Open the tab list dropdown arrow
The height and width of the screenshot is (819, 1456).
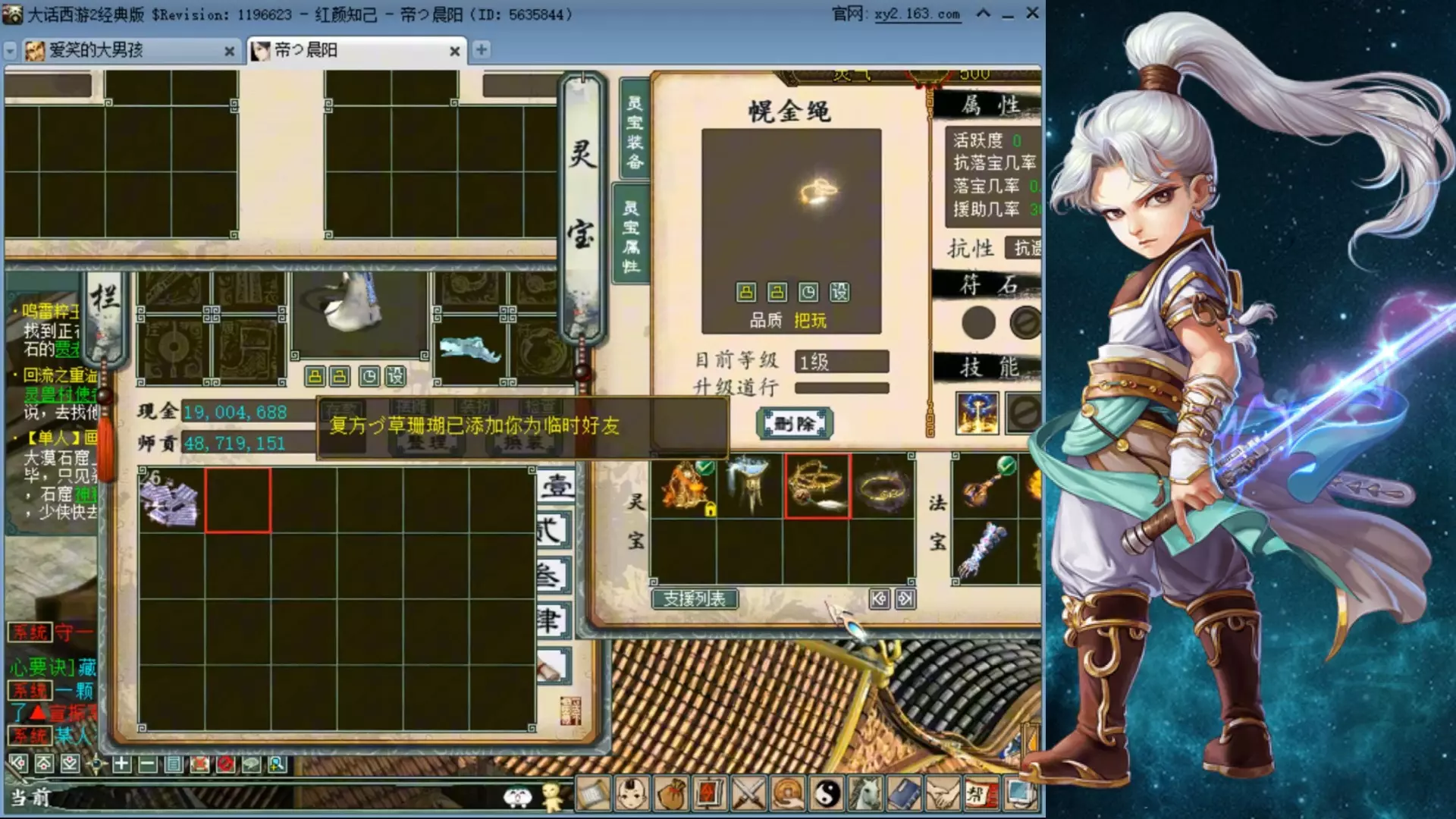click(x=10, y=50)
